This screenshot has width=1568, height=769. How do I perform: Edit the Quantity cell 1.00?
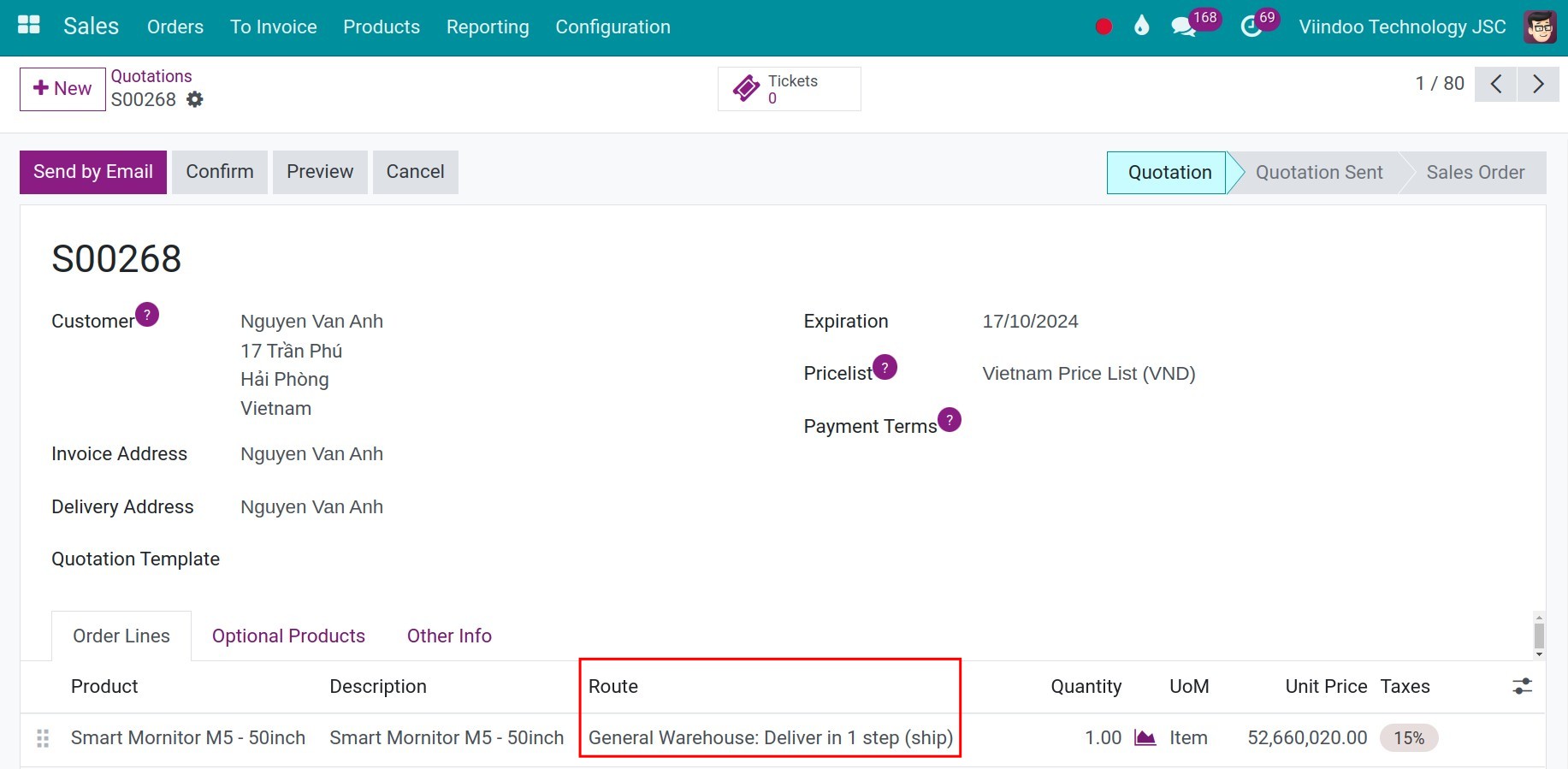coord(1103,738)
